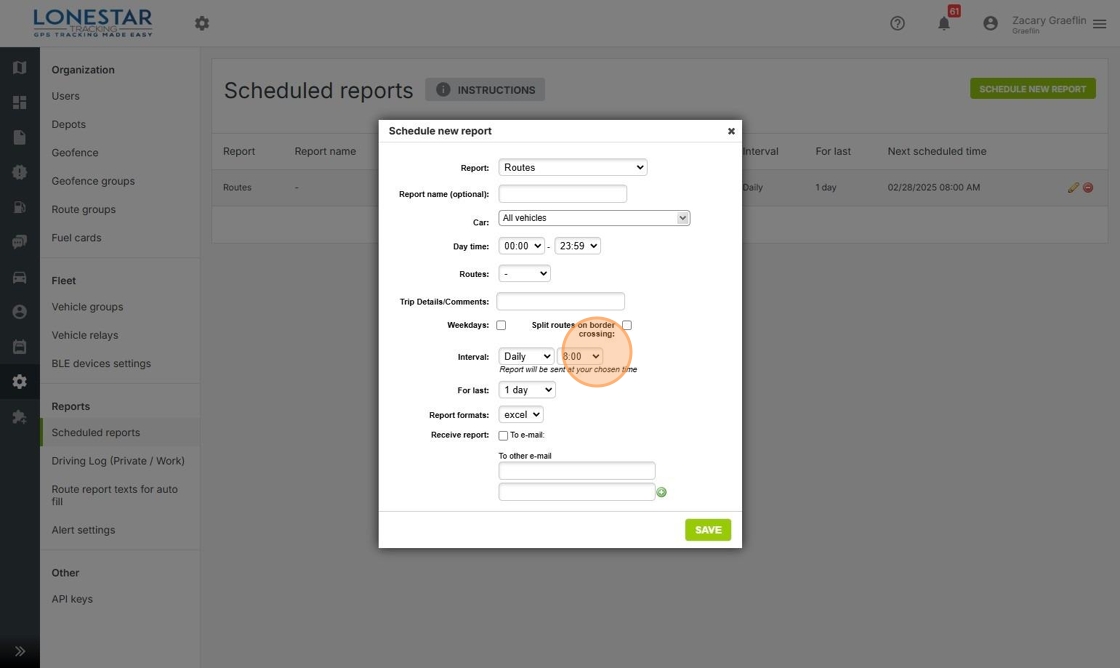The image size is (1120, 668).
Task: Click the first To other e-mail field
Action: point(577,470)
